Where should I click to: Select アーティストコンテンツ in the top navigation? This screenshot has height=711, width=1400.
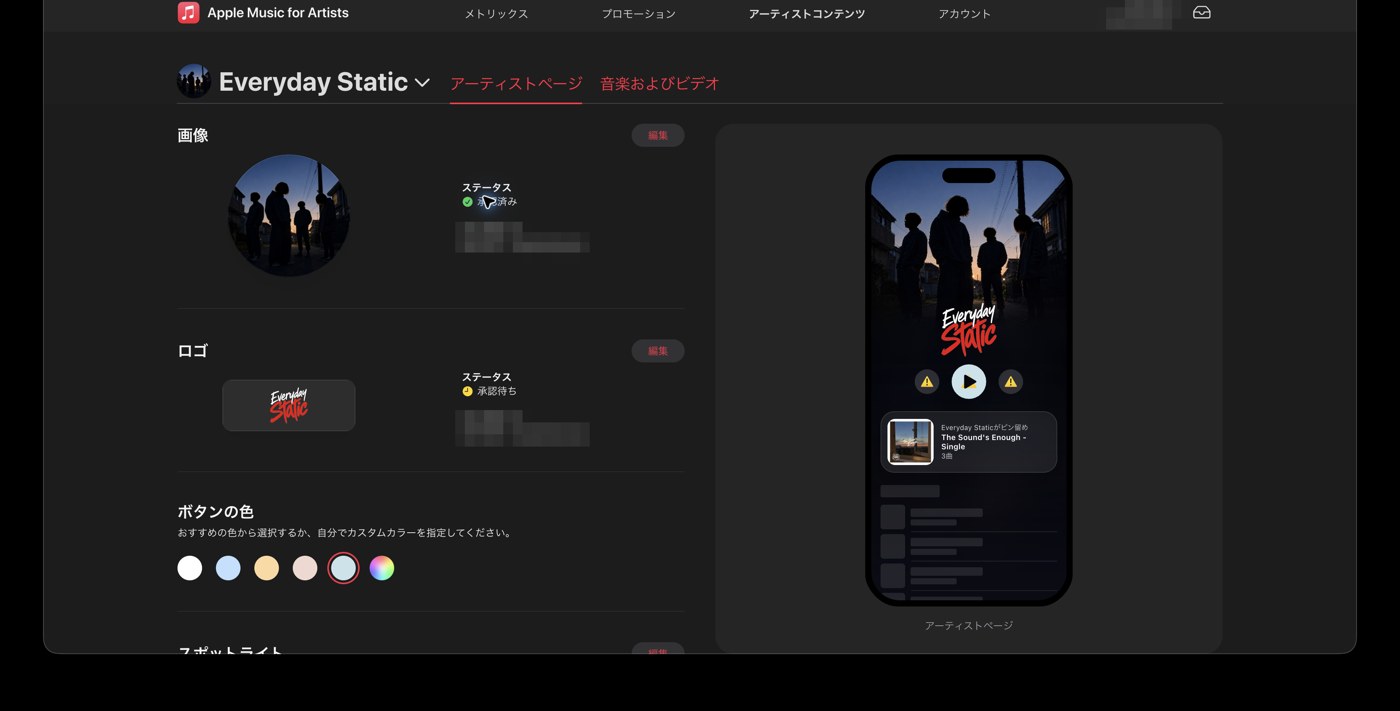coord(807,14)
